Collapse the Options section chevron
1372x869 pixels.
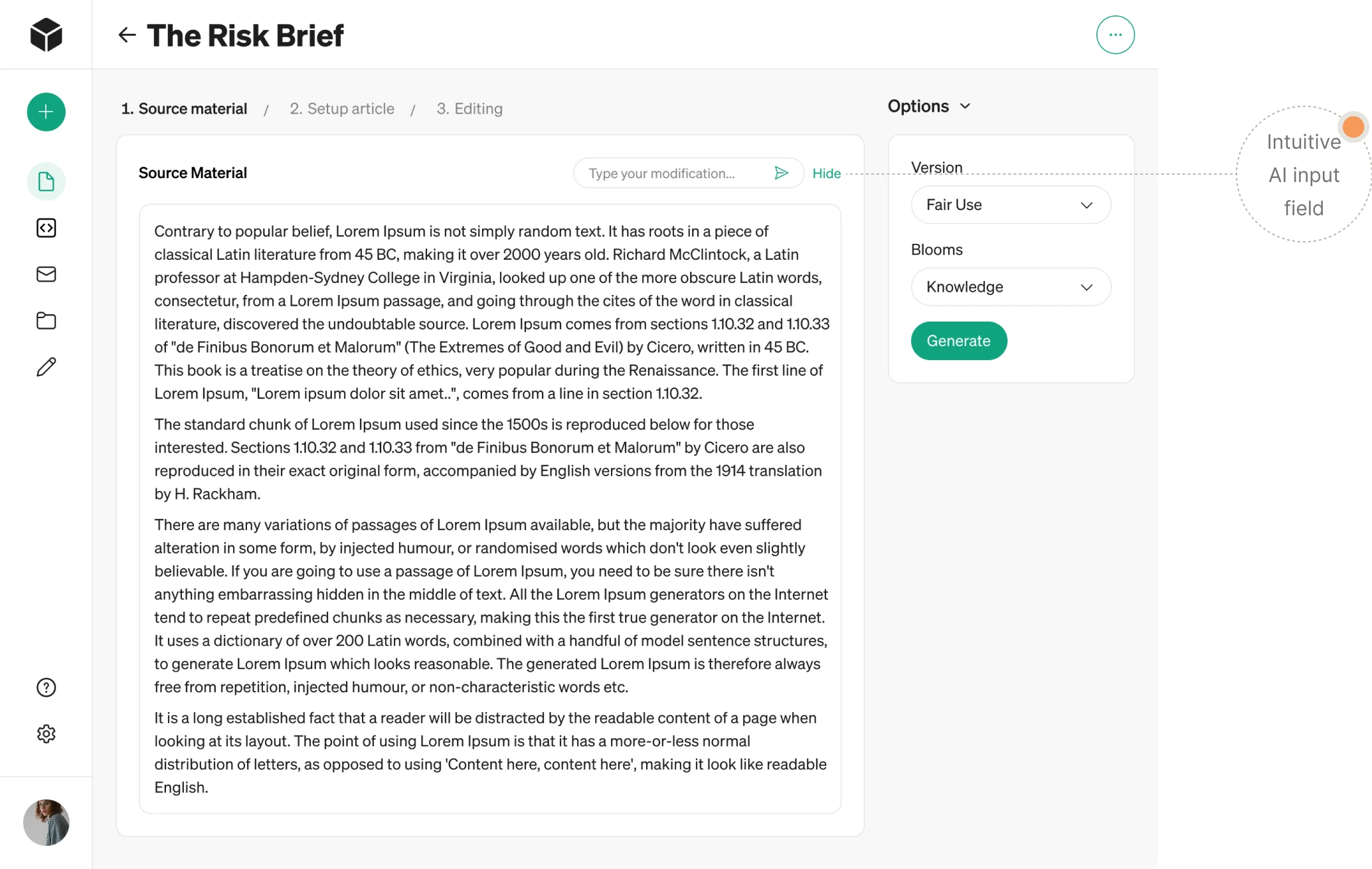[x=966, y=106]
